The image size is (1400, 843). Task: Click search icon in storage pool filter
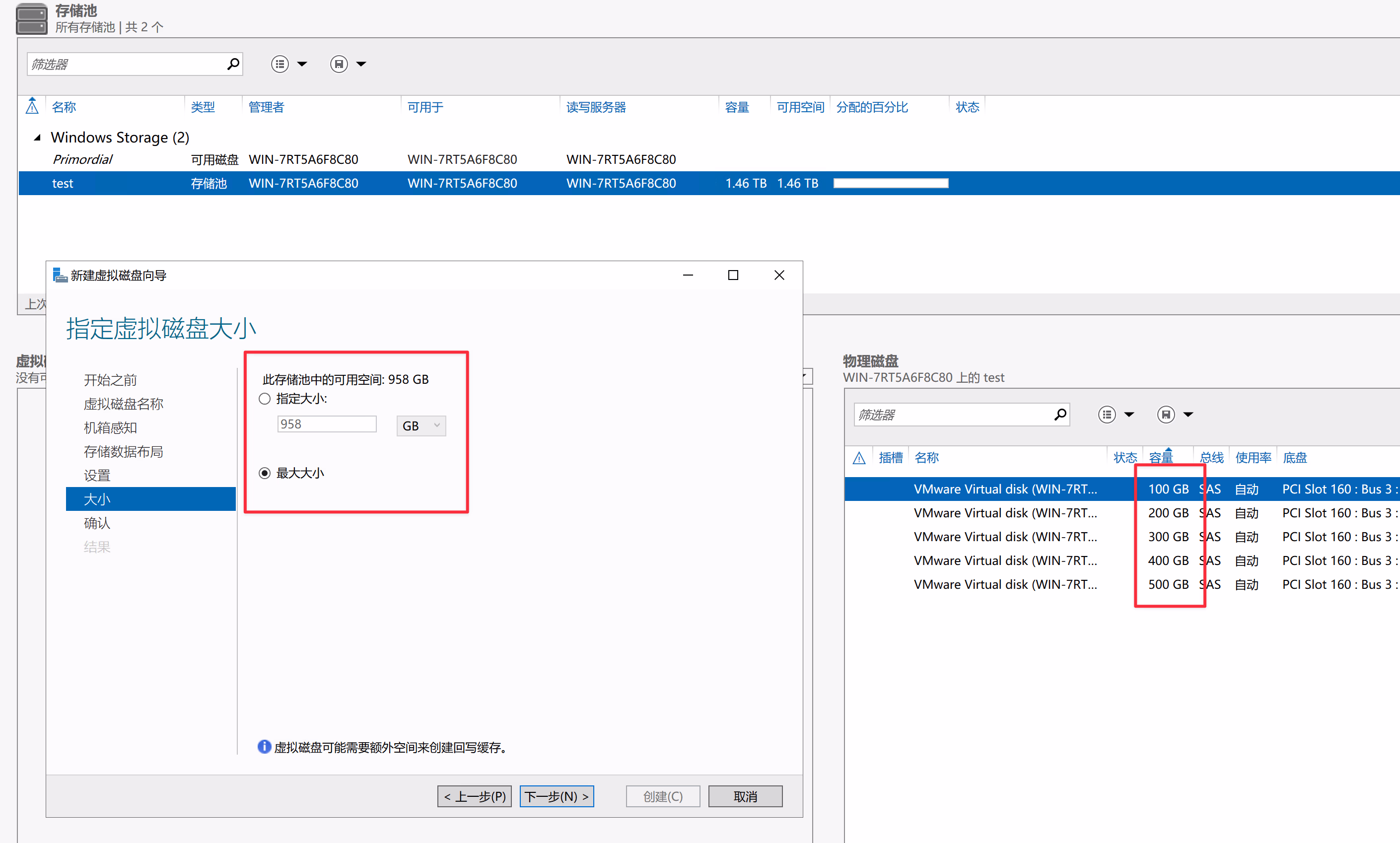(x=233, y=64)
